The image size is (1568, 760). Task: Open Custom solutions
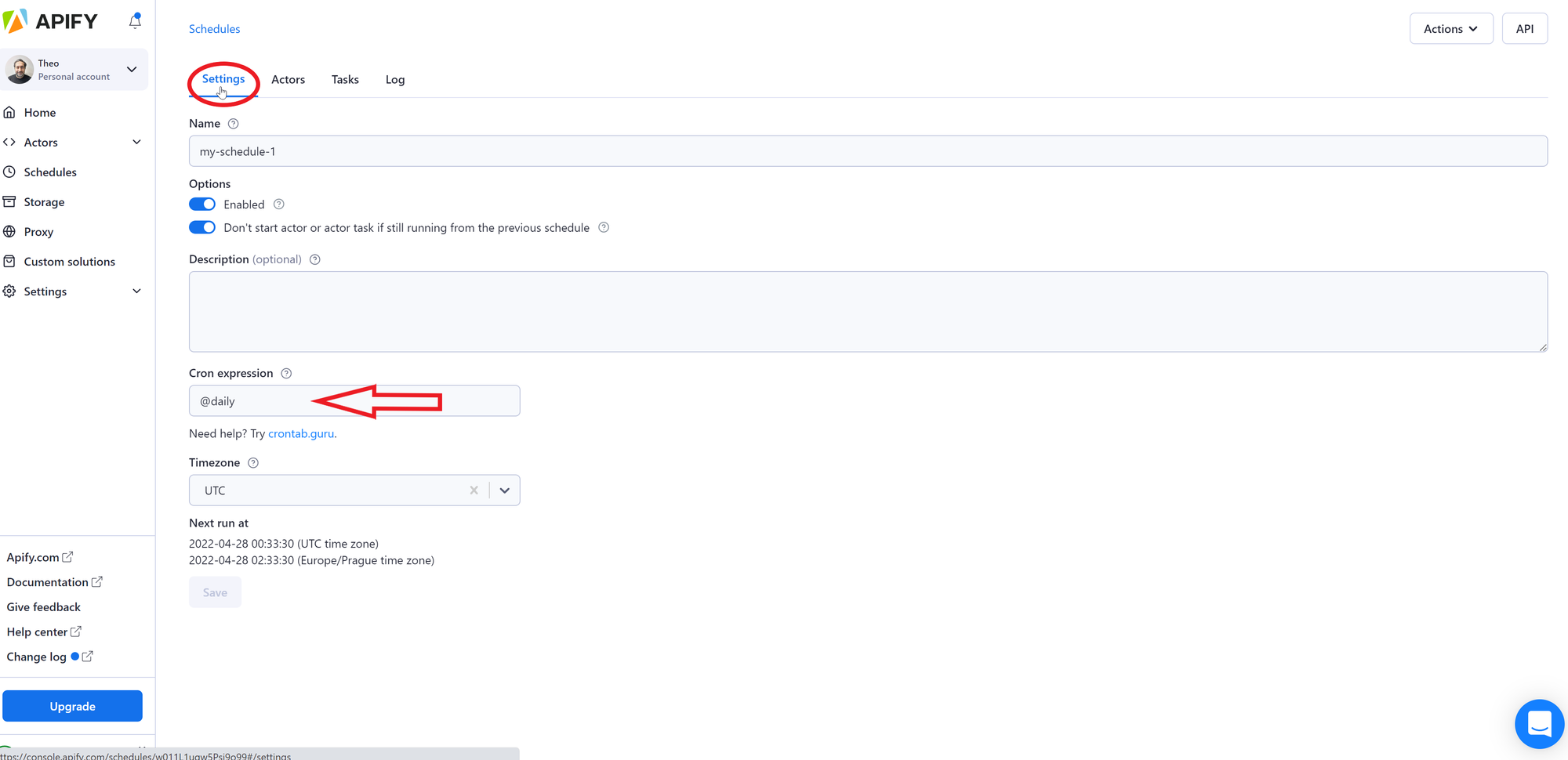click(68, 261)
